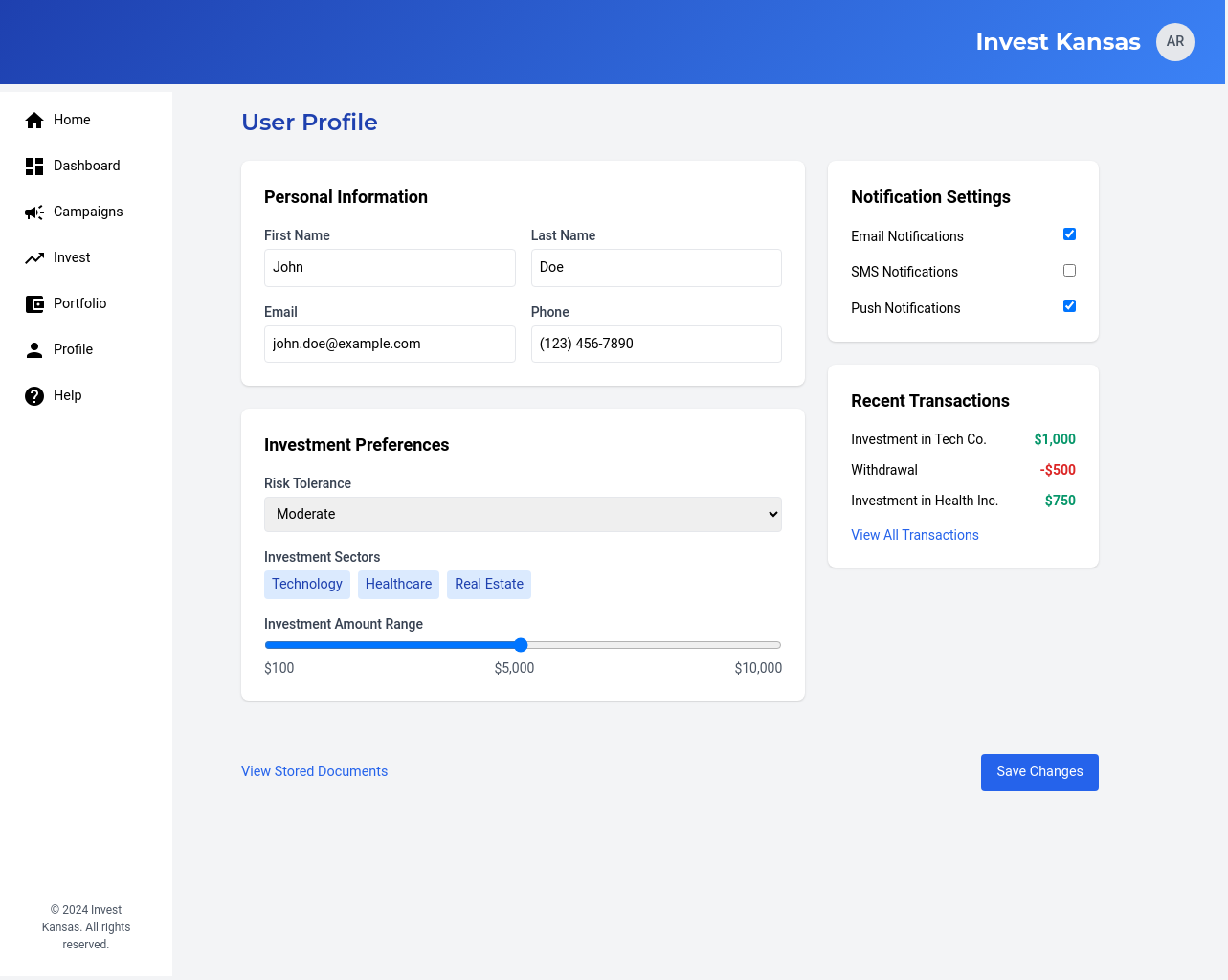Click the Email input field
1228x980 pixels.
coord(390,344)
